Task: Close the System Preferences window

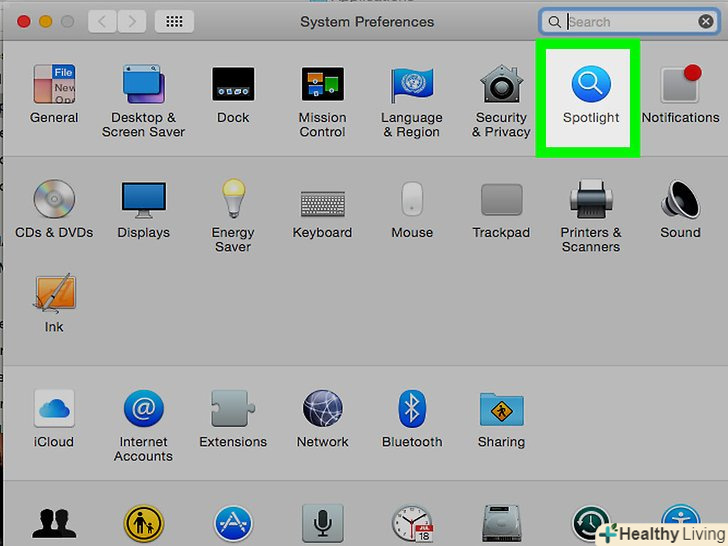Action: point(24,21)
